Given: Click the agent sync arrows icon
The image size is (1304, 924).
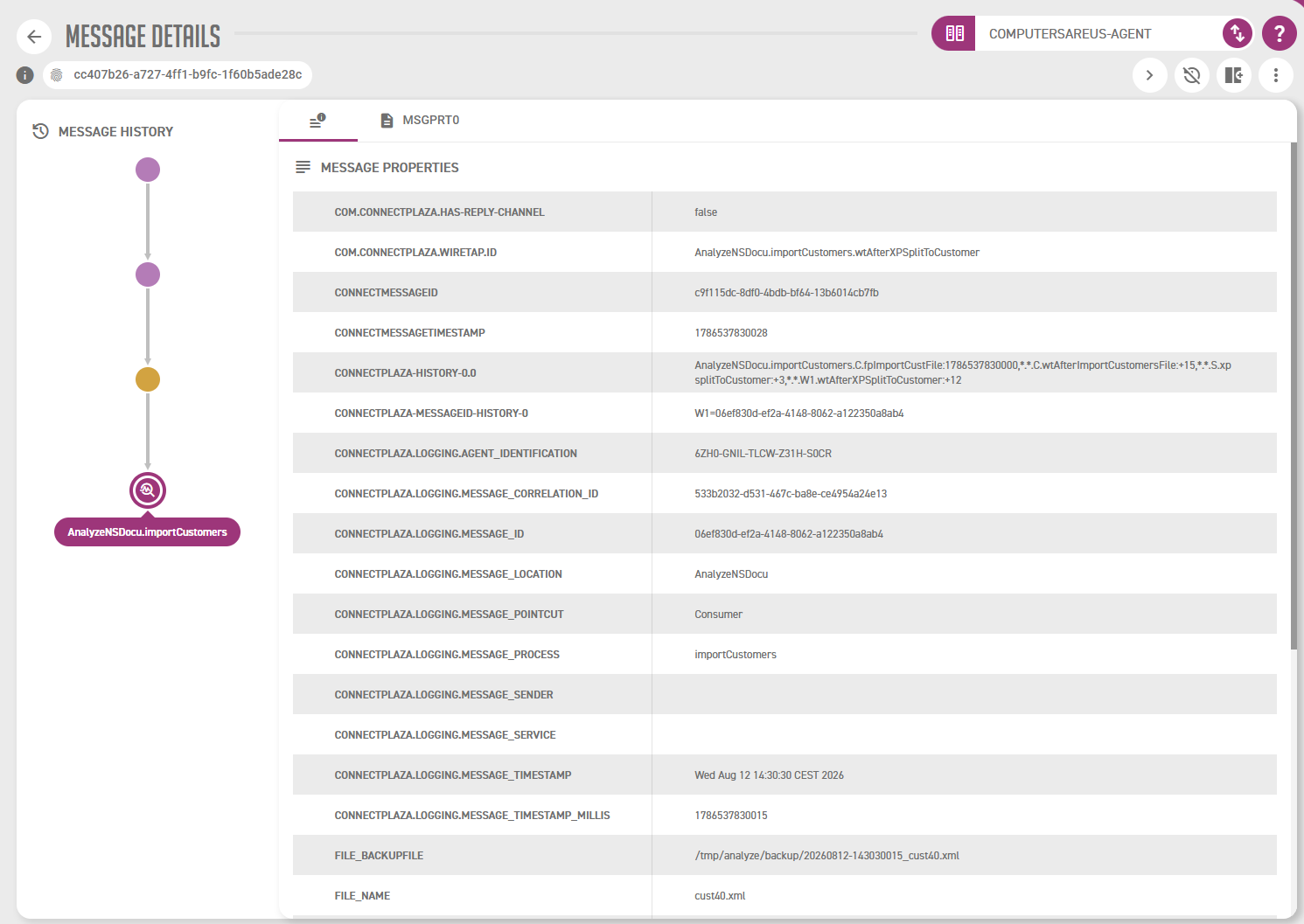Looking at the screenshot, I should coord(1238,34).
